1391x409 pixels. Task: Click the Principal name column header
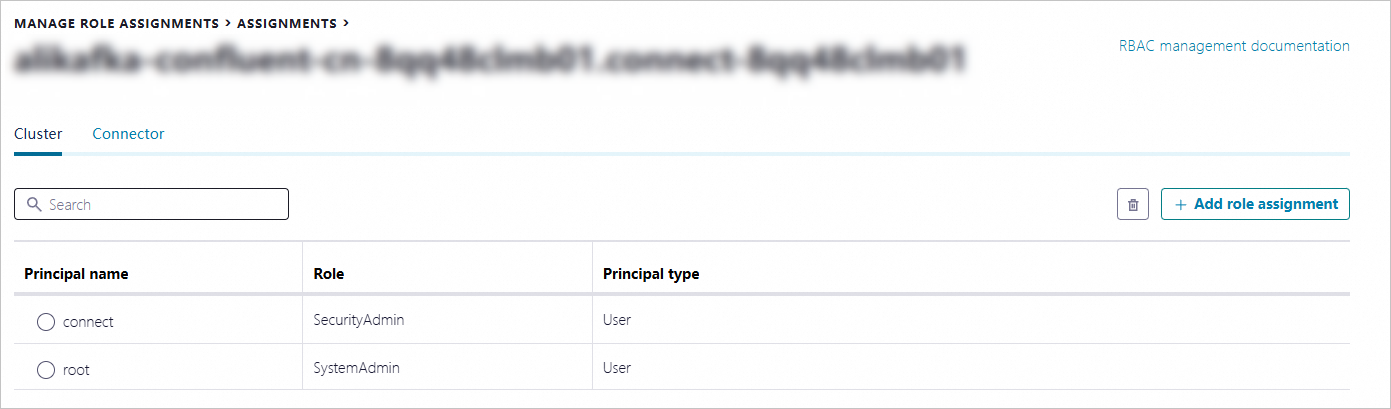(76, 274)
